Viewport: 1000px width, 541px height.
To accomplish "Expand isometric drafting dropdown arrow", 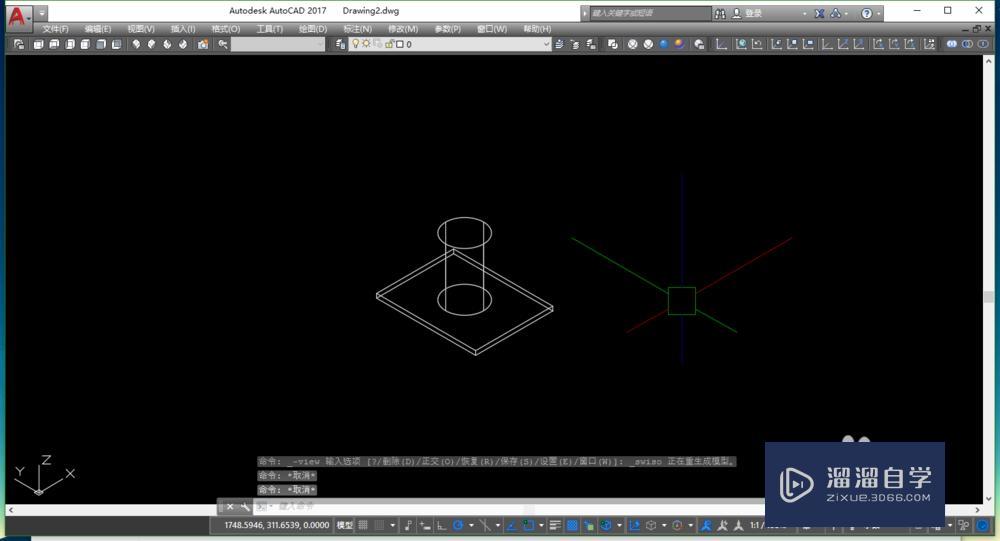I will coord(498,526).
